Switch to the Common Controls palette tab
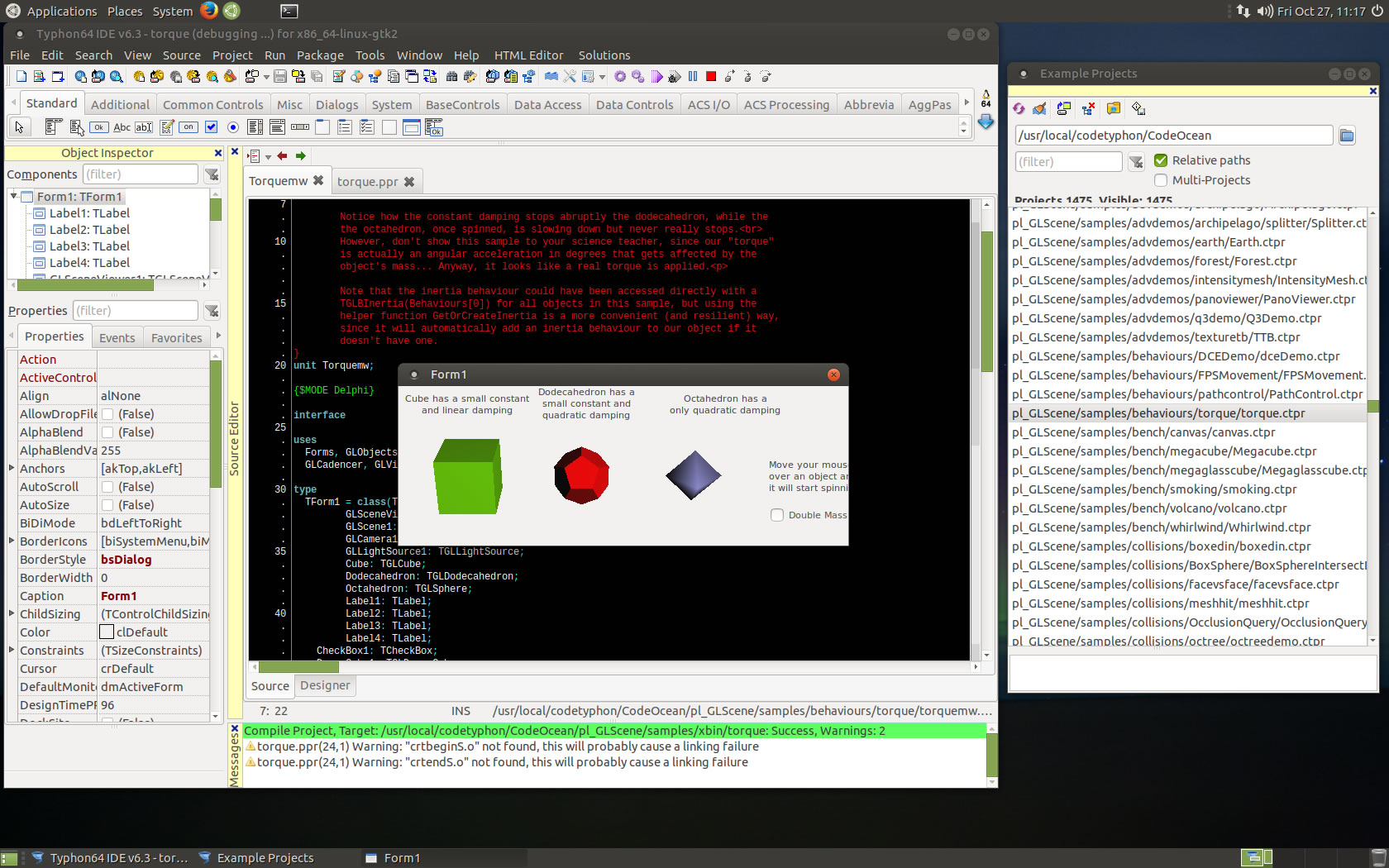The image size is (1389, 868). pos(212,105)
